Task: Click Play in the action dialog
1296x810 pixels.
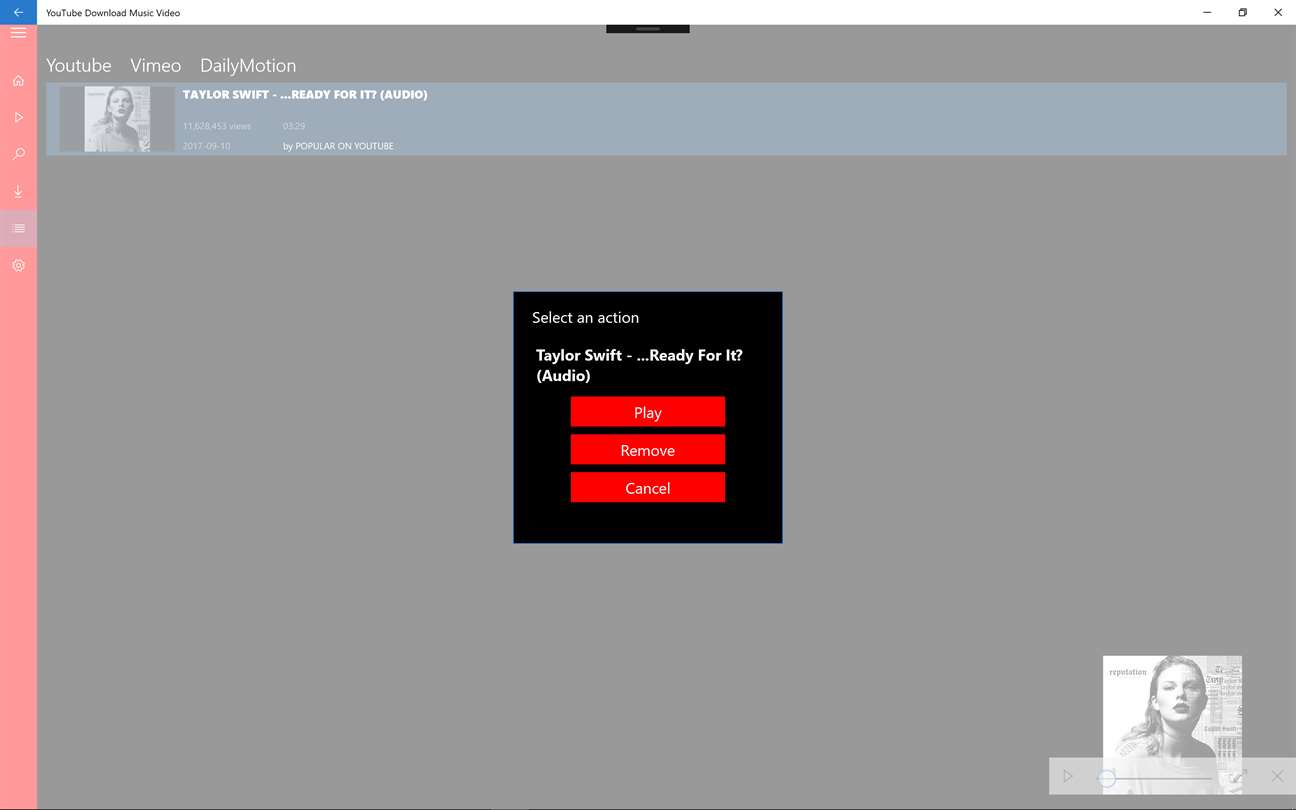Action: tap(648, 412)
